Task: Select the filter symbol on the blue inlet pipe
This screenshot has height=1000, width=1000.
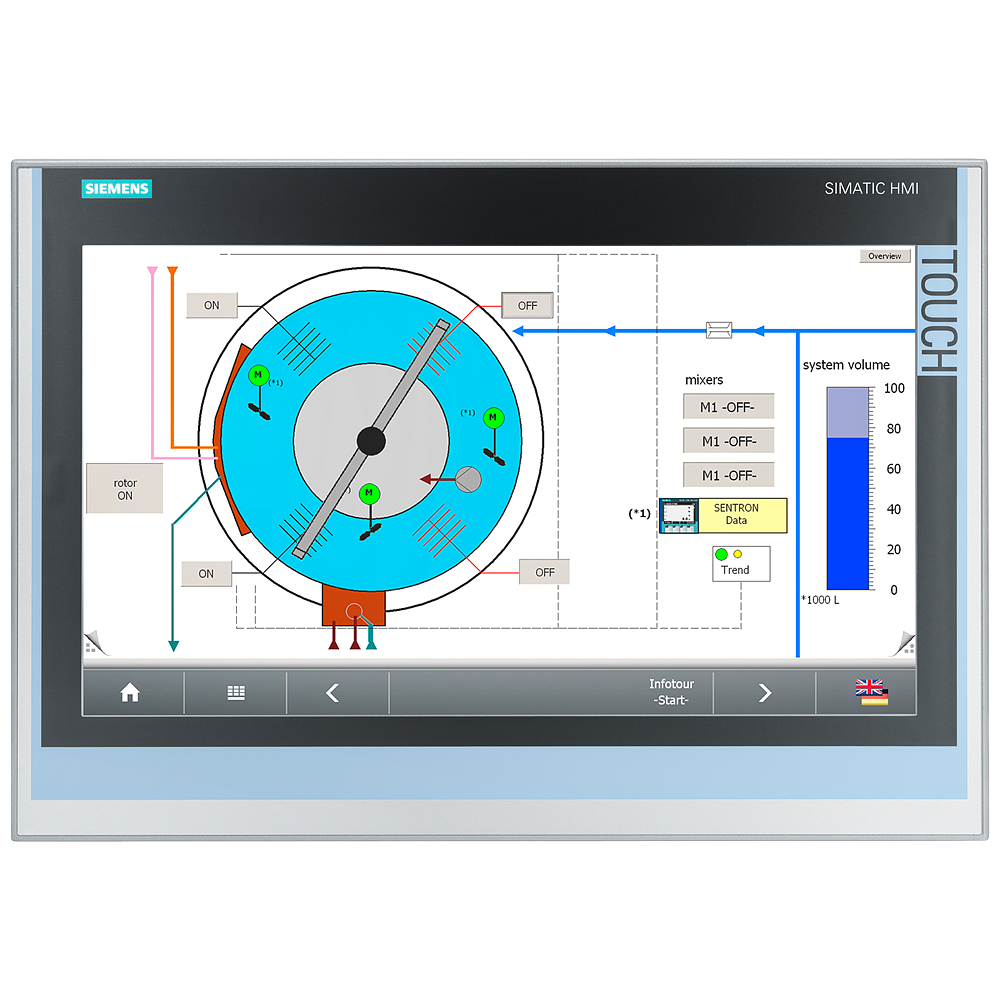Action: (718, 330)
